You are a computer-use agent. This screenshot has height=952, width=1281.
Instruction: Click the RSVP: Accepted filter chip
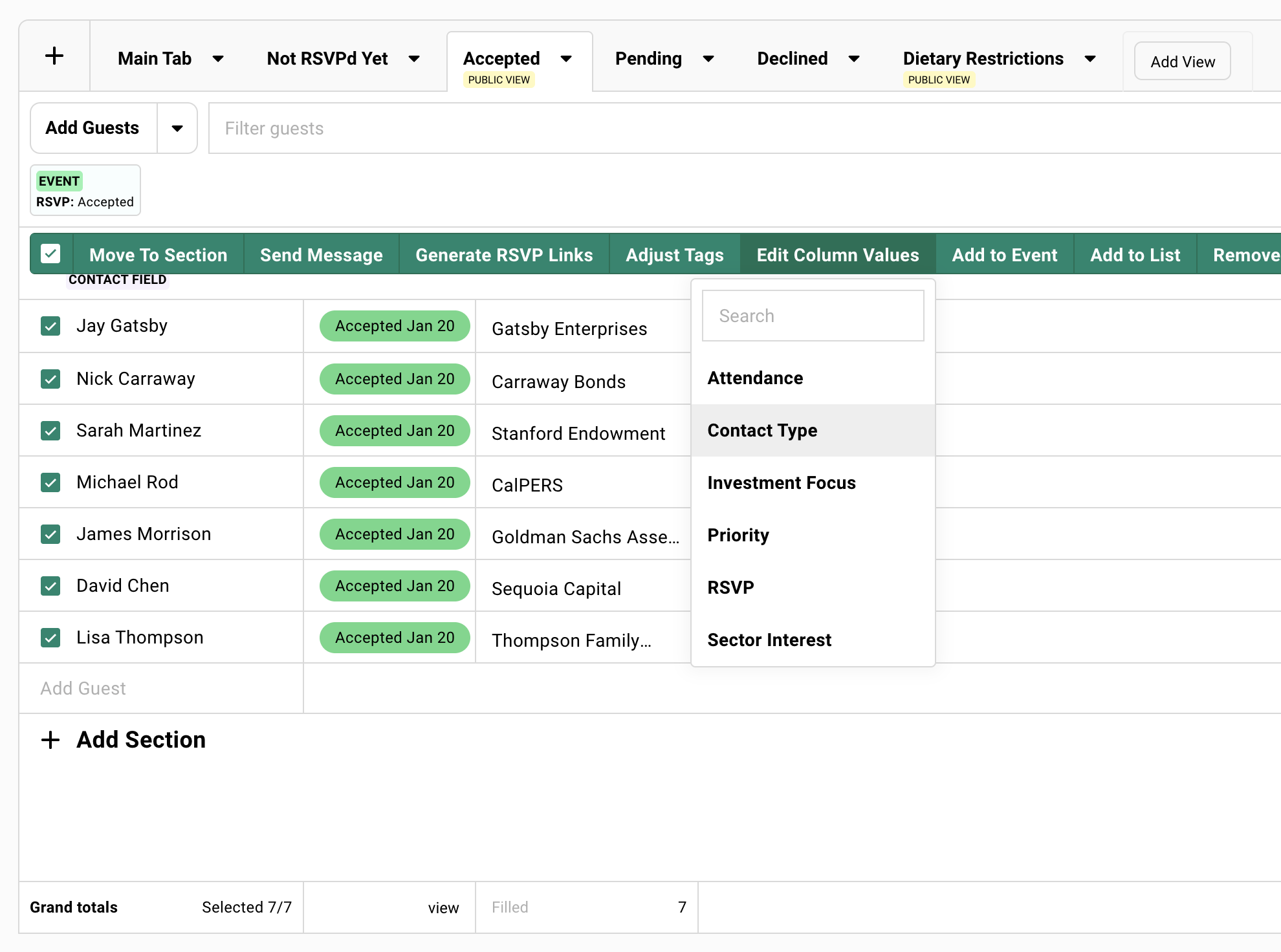[85, 190]
